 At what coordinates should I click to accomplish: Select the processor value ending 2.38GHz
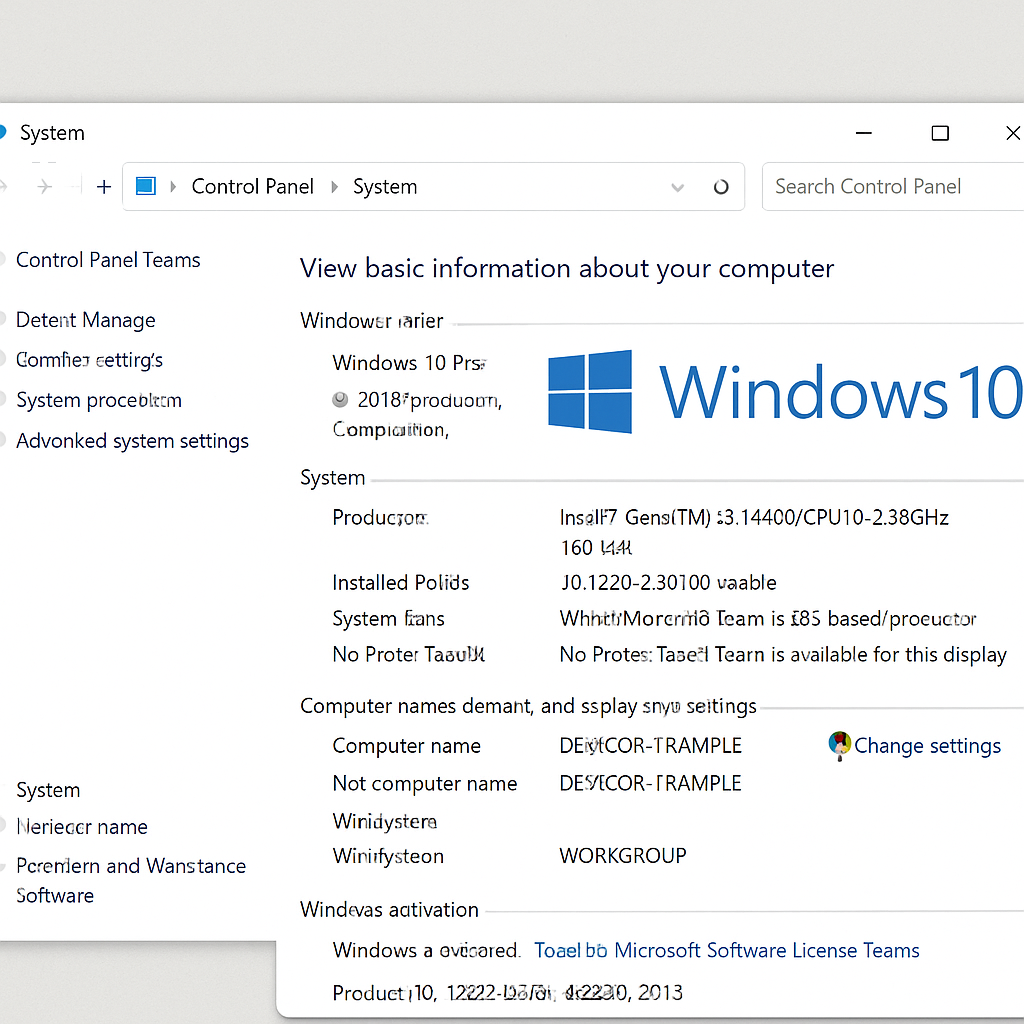[x=754, y=532]
